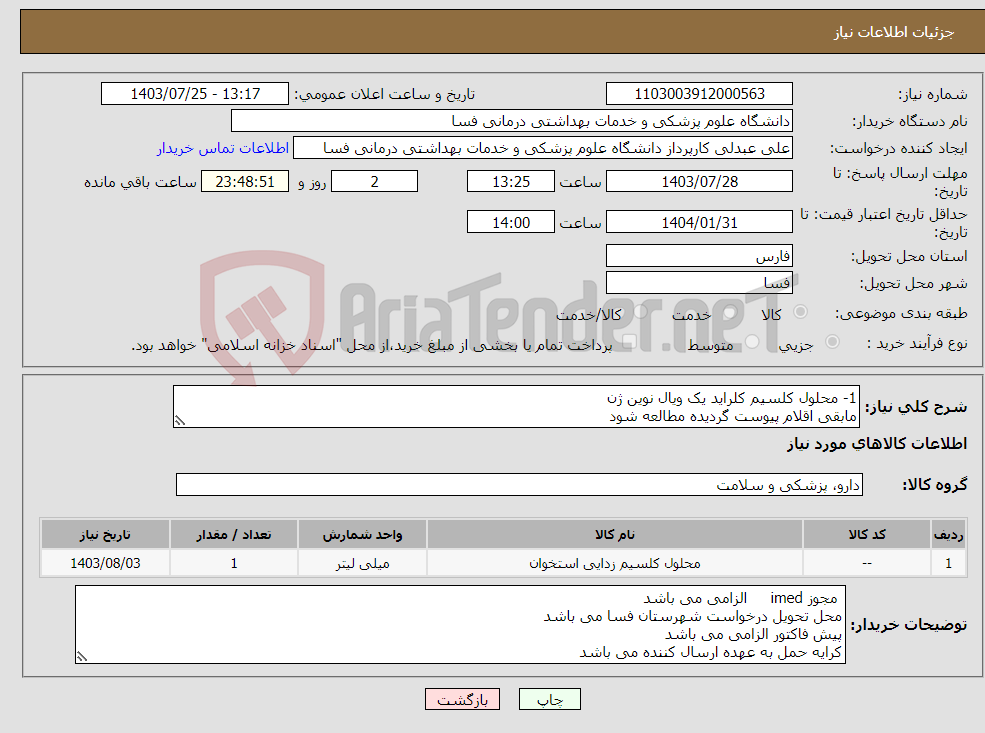
Task: Click the reply deadline time 13:25
Action: (511, 182)
